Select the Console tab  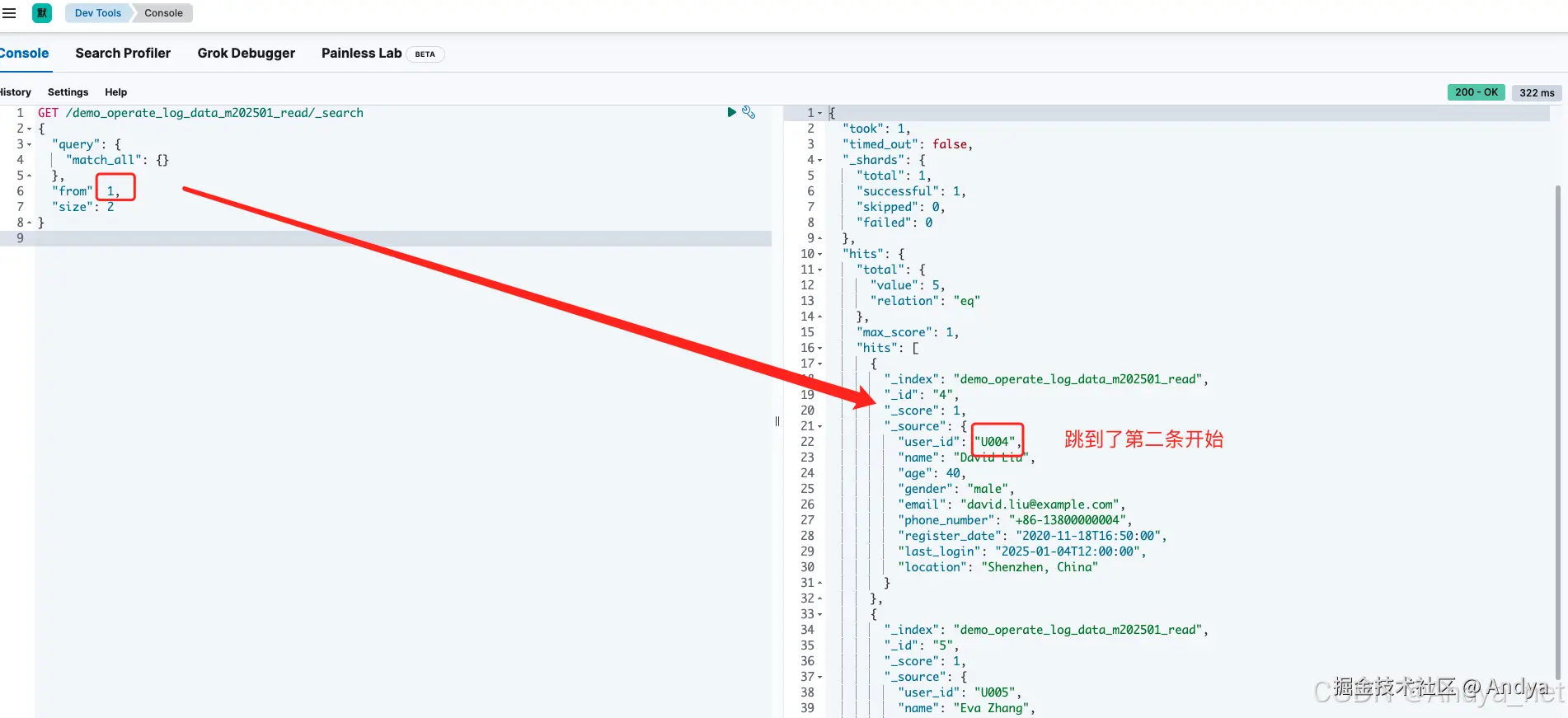tap(24, 53)
